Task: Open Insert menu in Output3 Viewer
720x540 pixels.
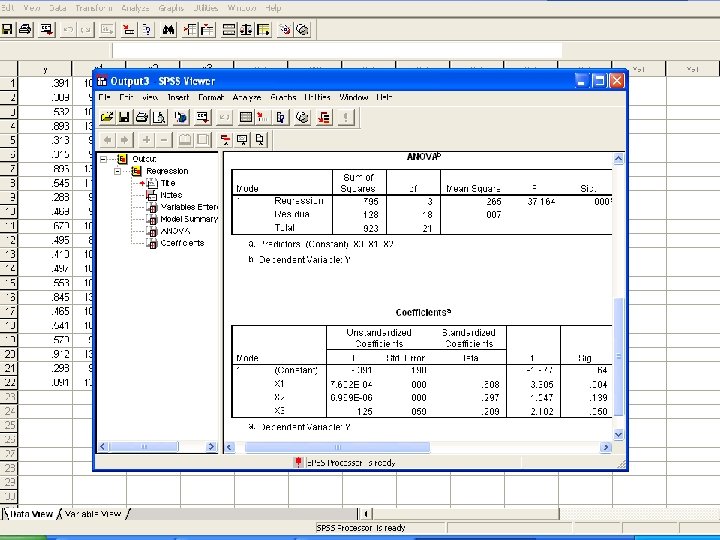Action: pyautogui.click(x=178, y=97)
